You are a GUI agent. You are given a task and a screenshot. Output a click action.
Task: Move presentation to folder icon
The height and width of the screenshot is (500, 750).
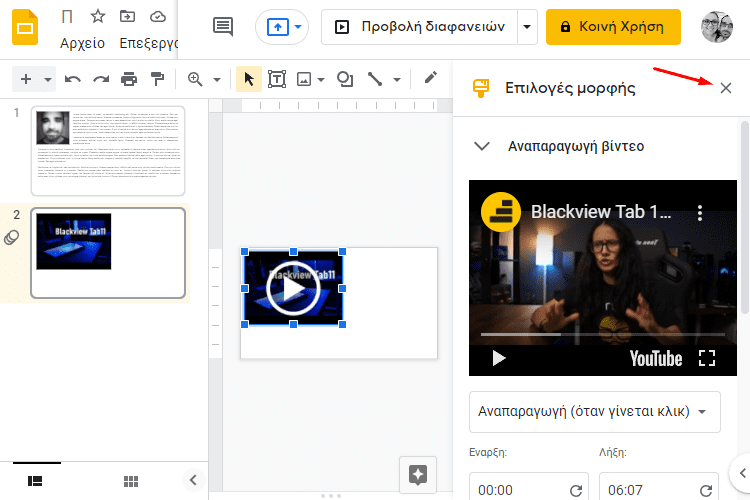(127, 17)
